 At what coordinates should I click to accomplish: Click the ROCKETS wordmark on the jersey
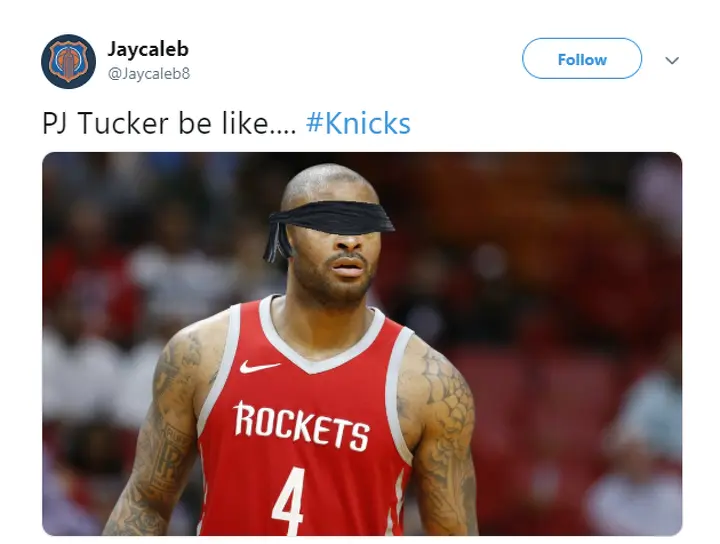302,425
